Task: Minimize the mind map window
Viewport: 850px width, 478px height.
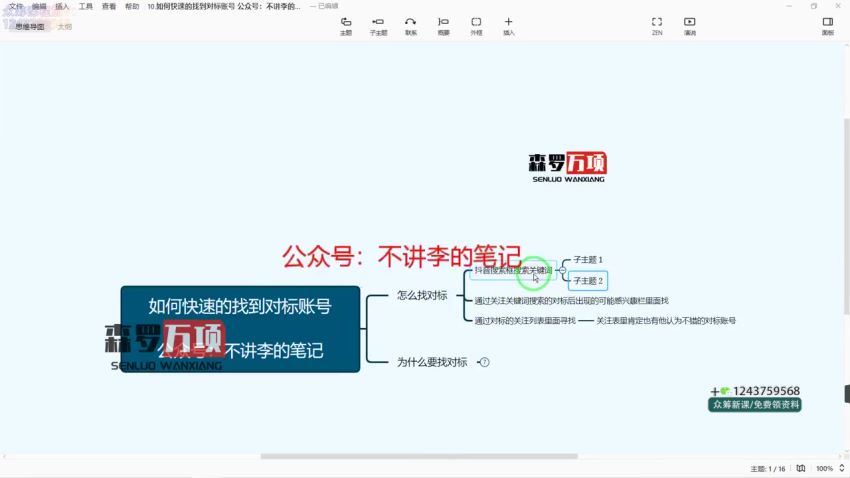Action: pyautogui.click(x=789, y=6)
